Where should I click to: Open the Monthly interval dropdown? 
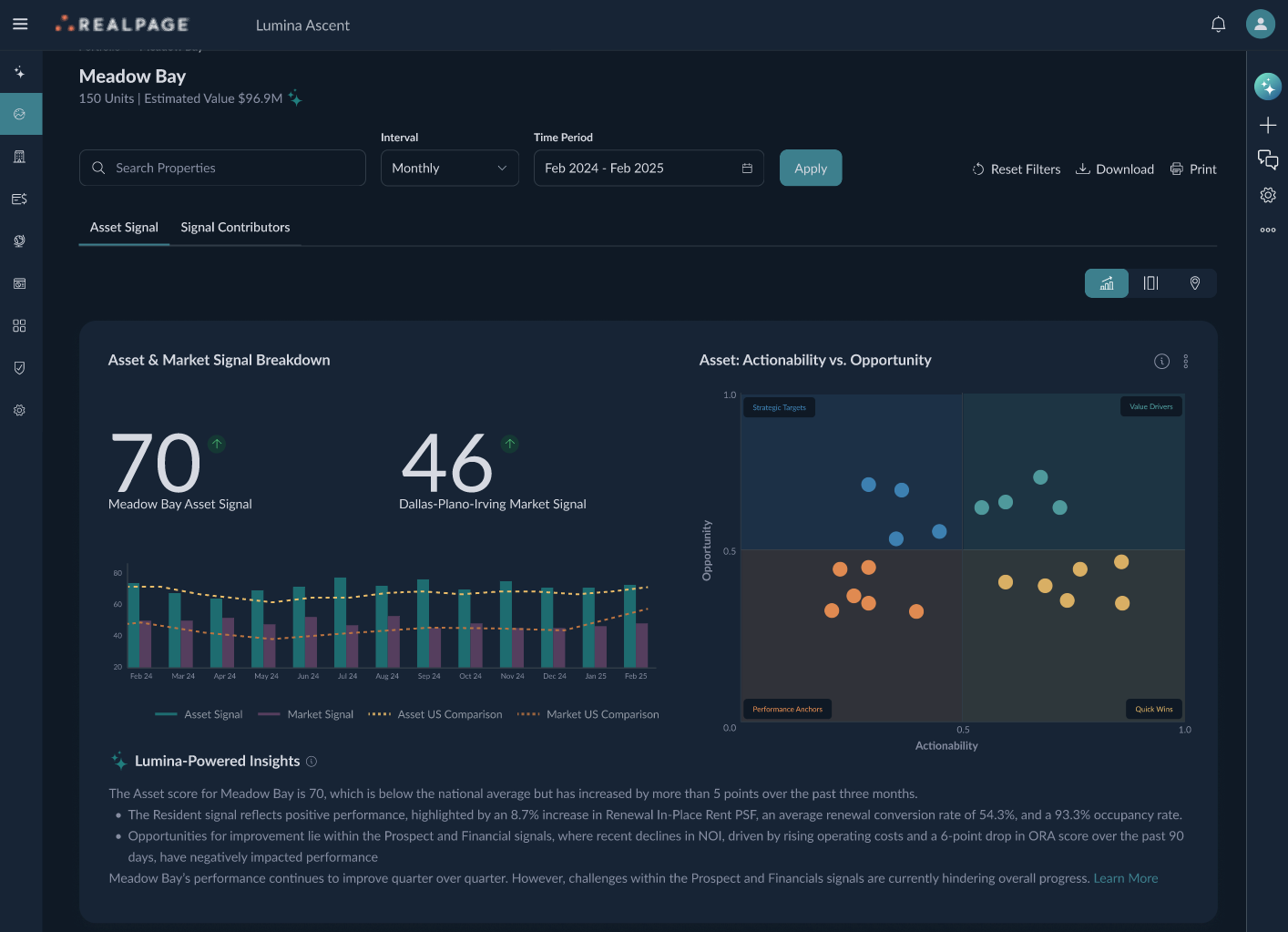[x=450, y=169]
